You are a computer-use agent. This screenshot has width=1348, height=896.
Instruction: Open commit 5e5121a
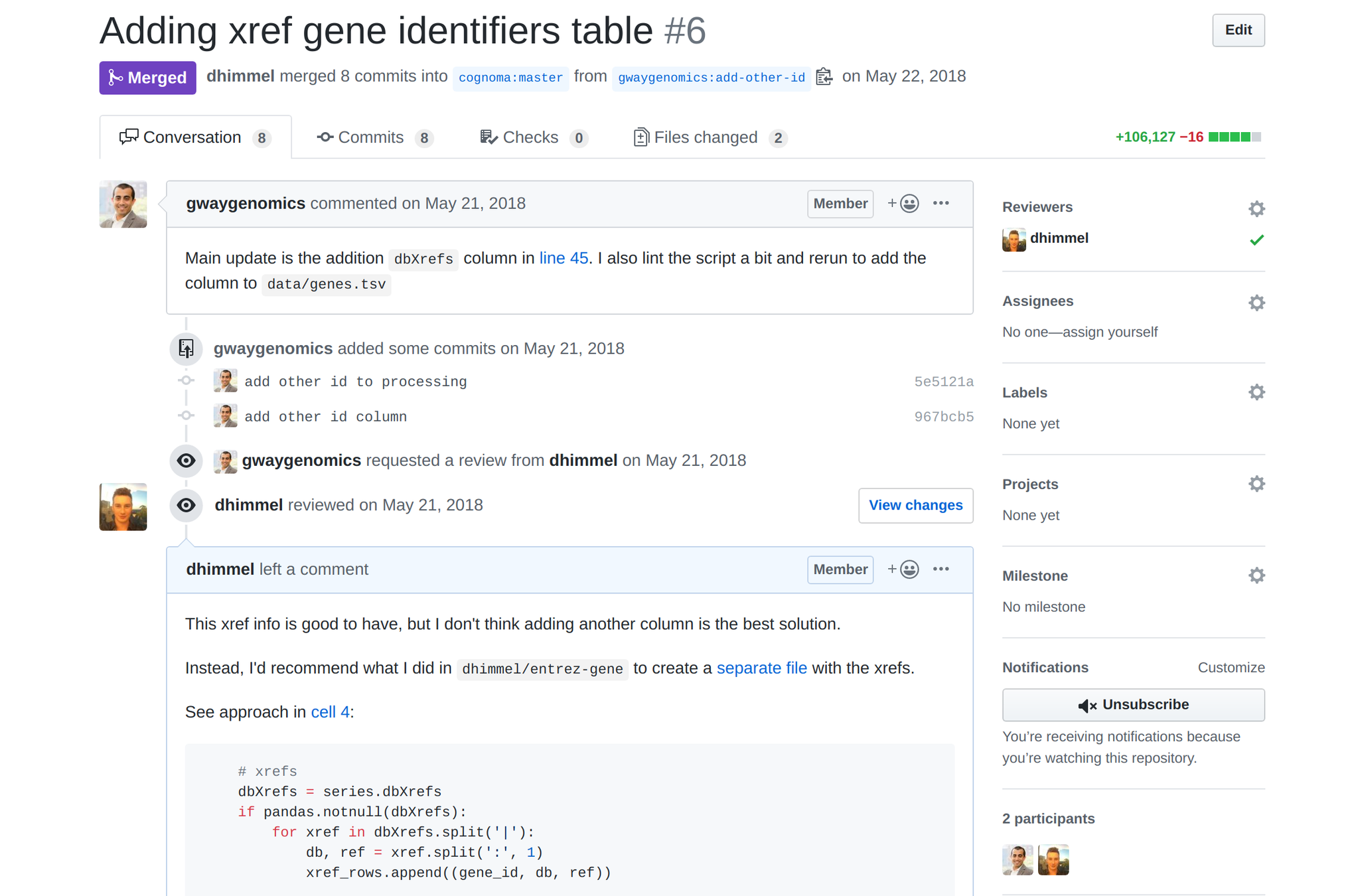[943, 382]
